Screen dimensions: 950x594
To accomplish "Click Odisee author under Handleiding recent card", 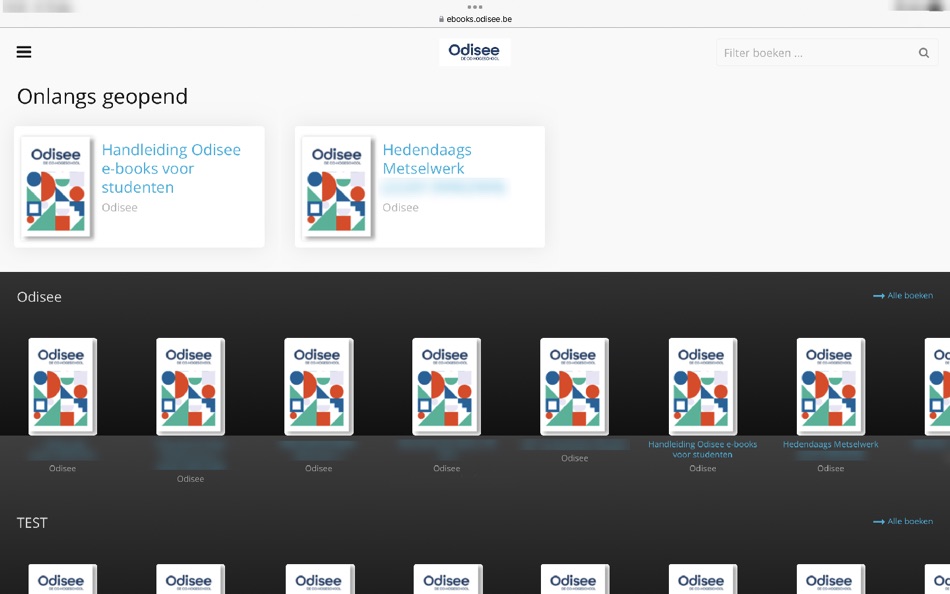I will (119, 207).
